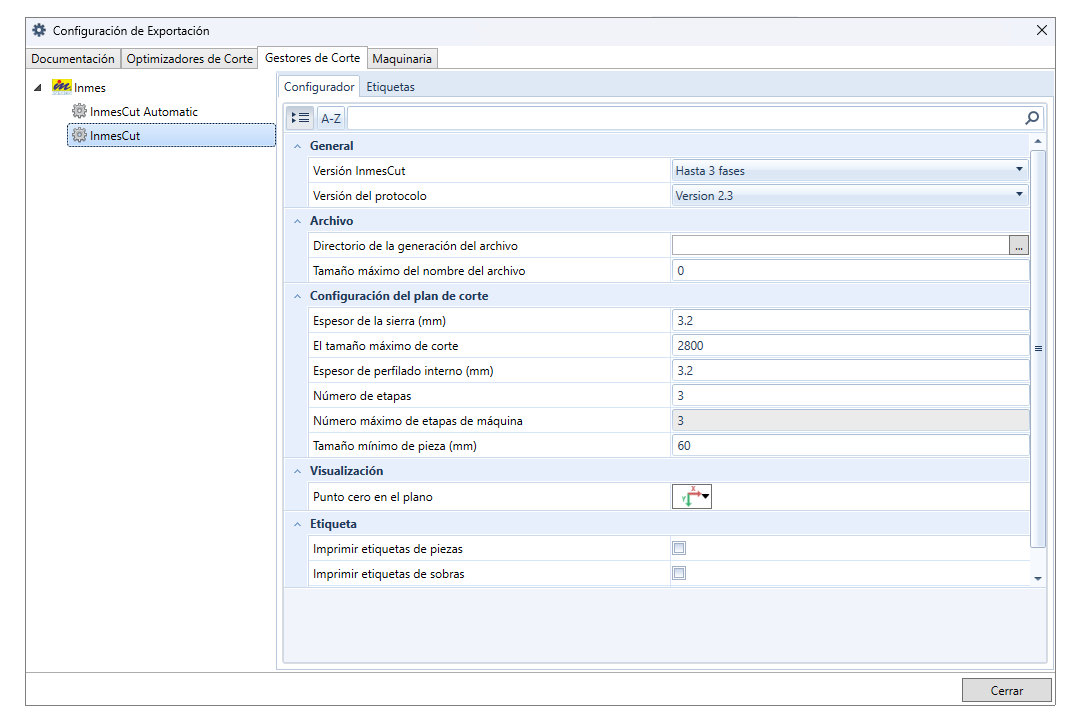The image size is (1072, 724).
Task: Click the categorized view icon
Action: [x=300, y=118]
